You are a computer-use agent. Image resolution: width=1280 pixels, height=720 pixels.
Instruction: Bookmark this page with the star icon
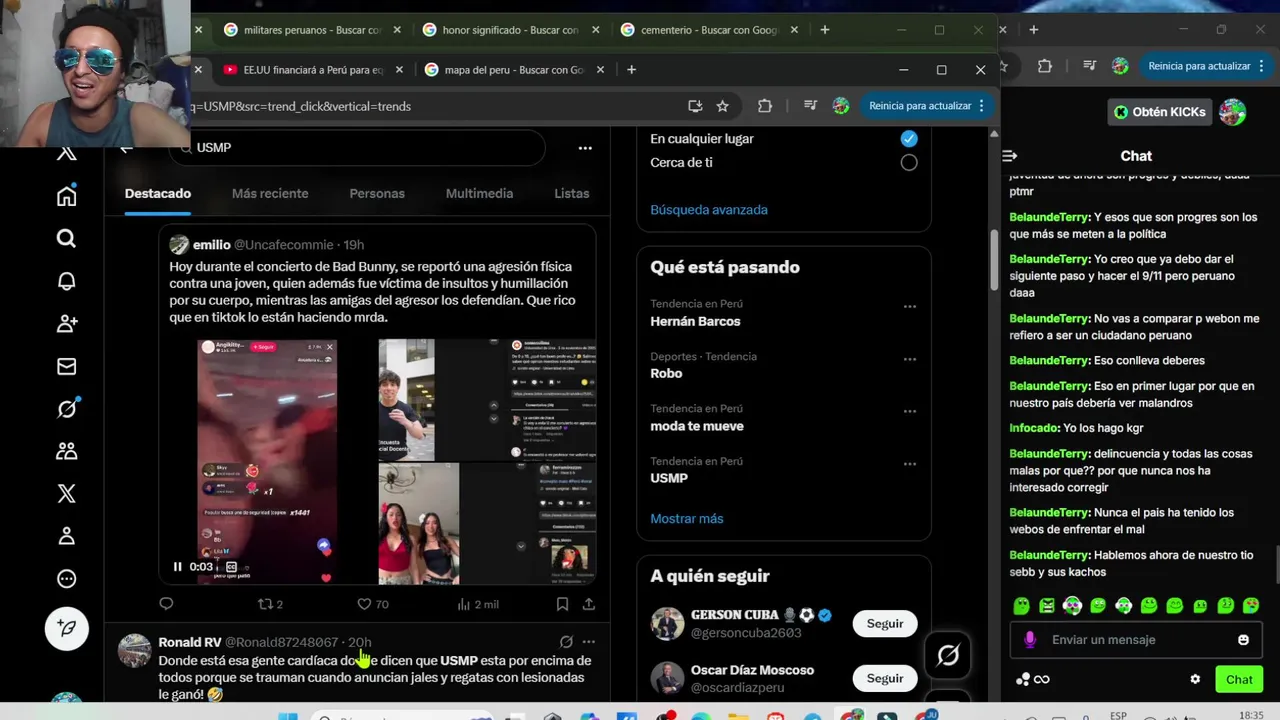coord(722,106)
